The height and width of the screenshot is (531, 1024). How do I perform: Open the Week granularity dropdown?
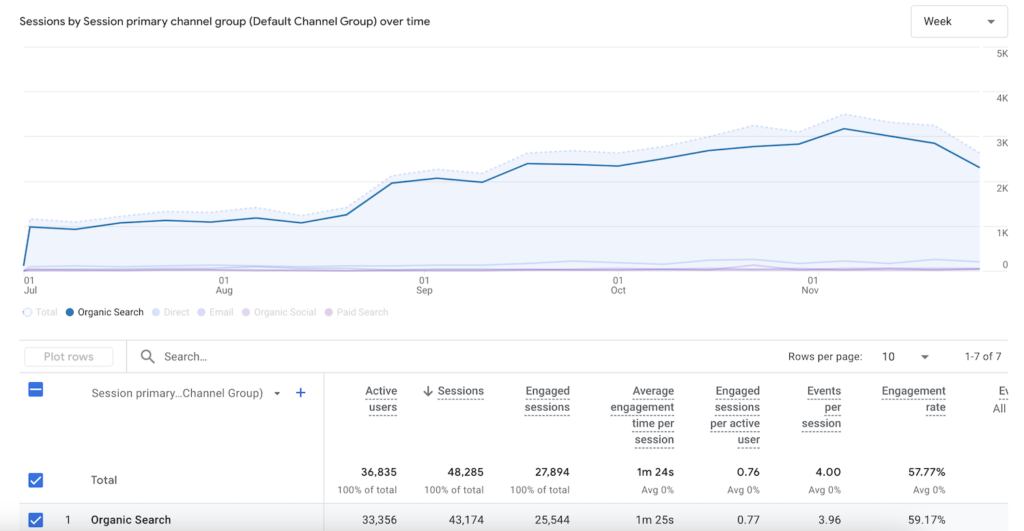click(958, 21)
